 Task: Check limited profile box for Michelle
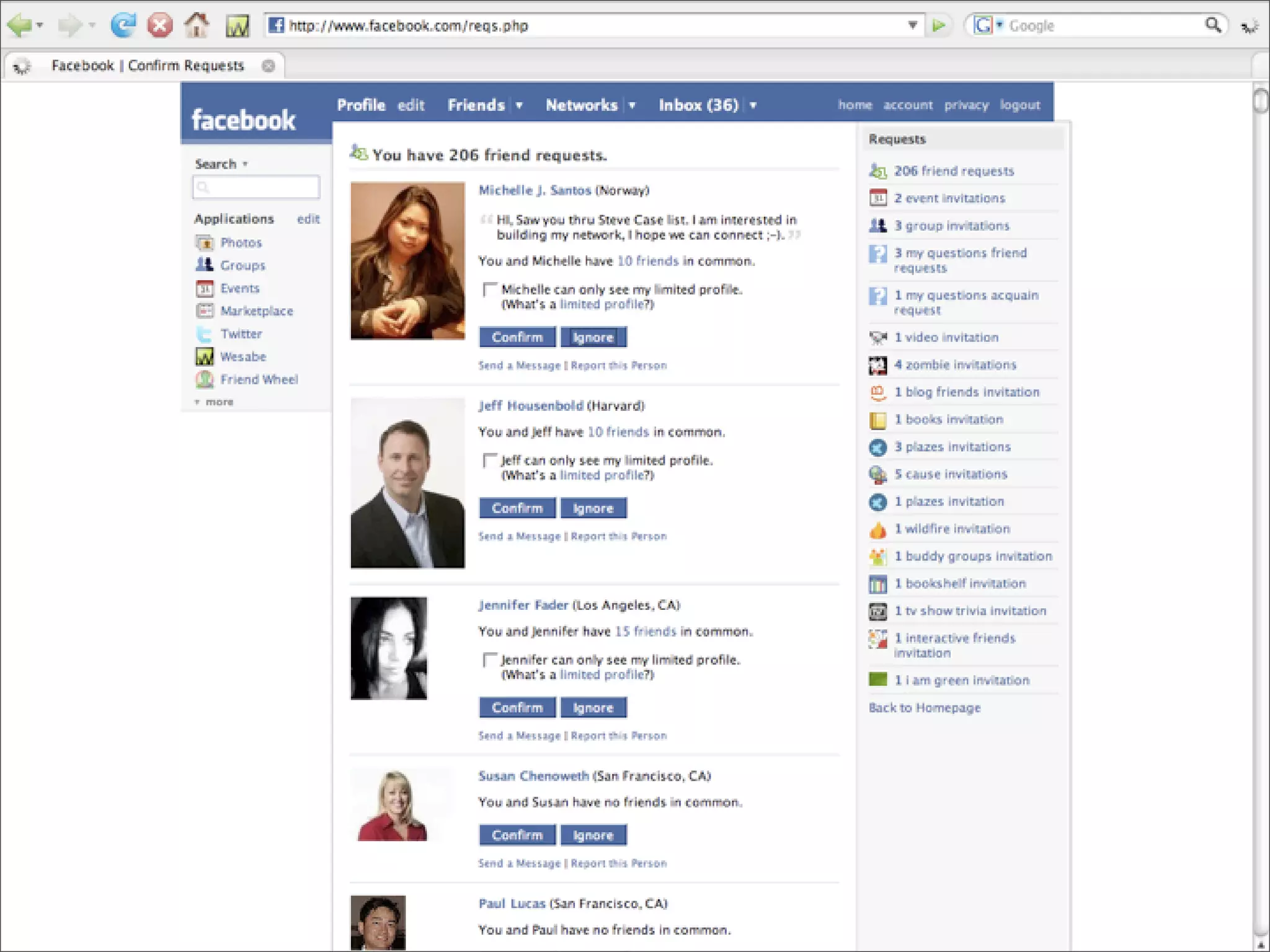[490, 289]
